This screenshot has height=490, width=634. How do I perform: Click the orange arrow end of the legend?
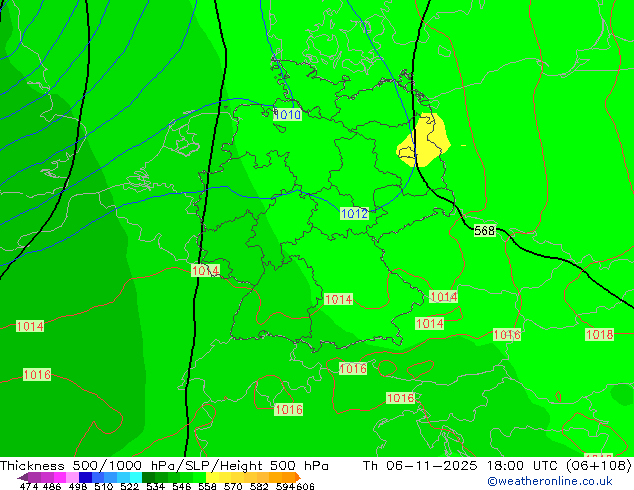click(x=298, y=477)
